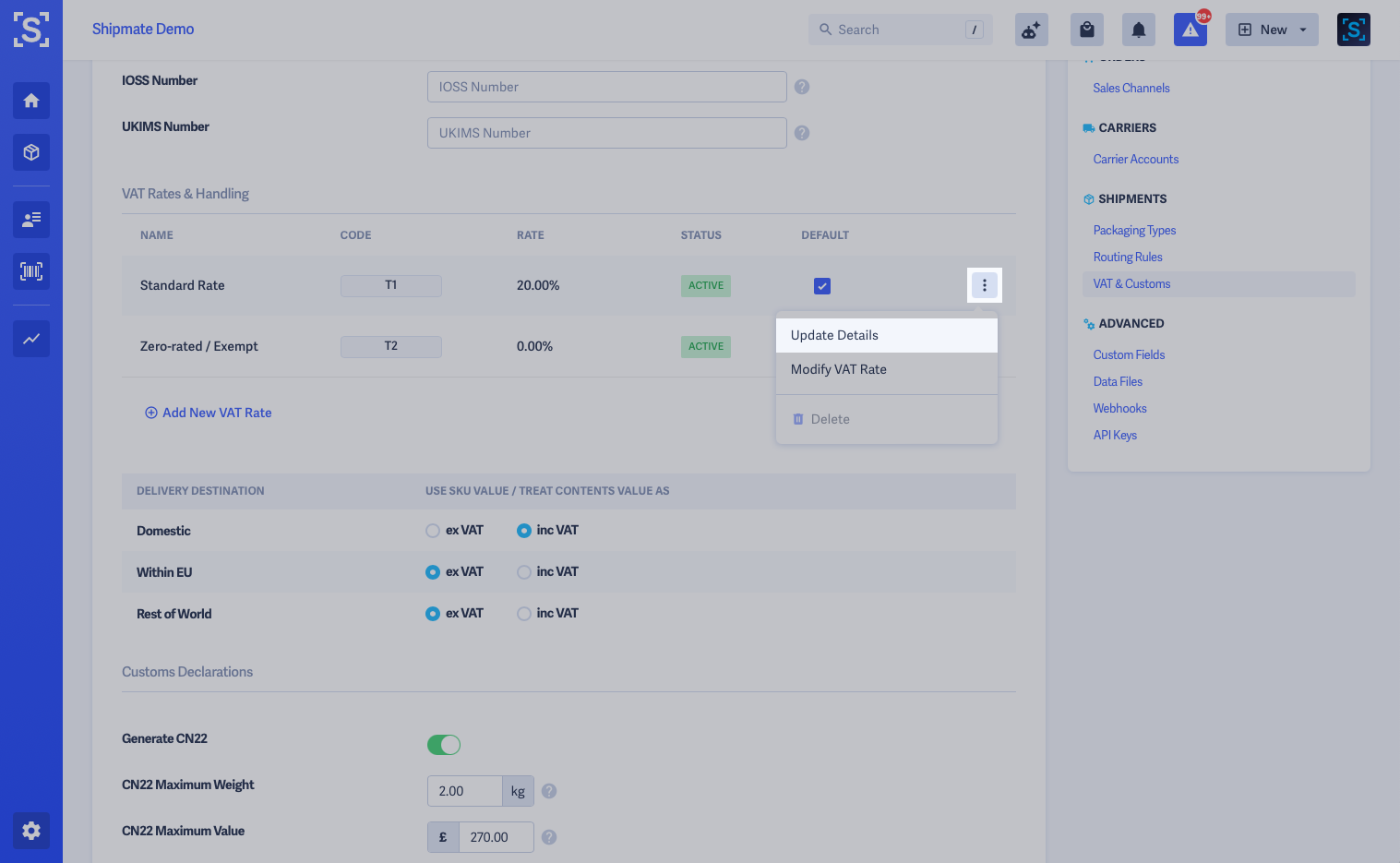Choose Modify VAT Rate from the menu

(887, 369)
